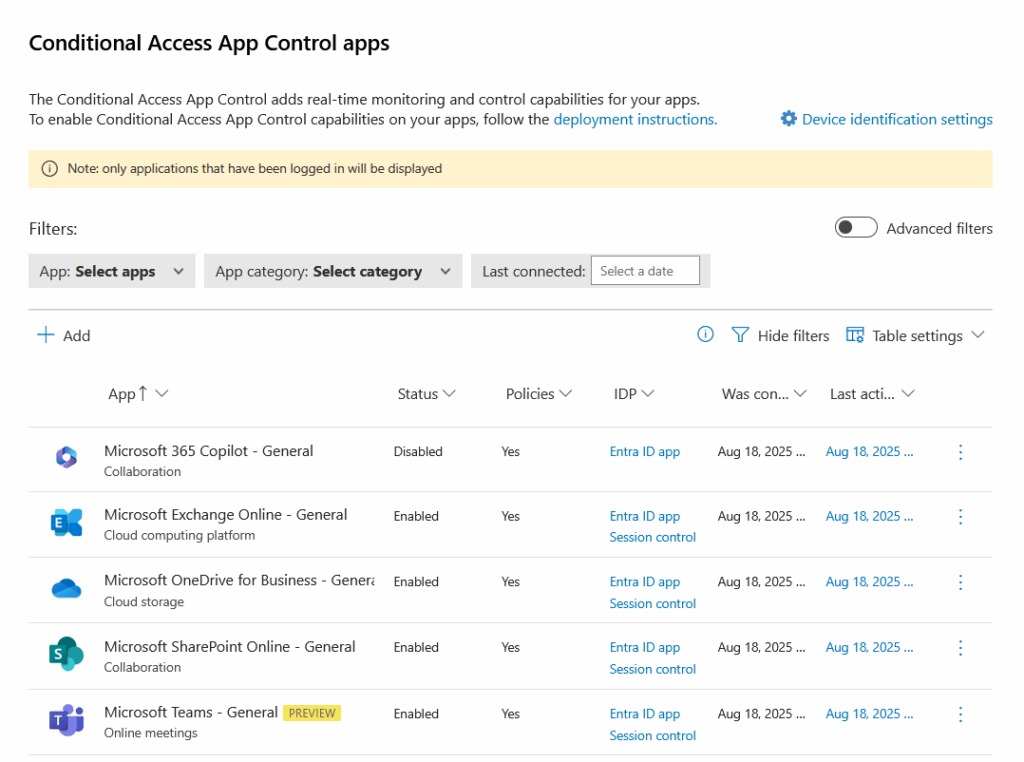Open Session control link for Exchange Online
Screen dimensions: 1024x762
[653, 537]
